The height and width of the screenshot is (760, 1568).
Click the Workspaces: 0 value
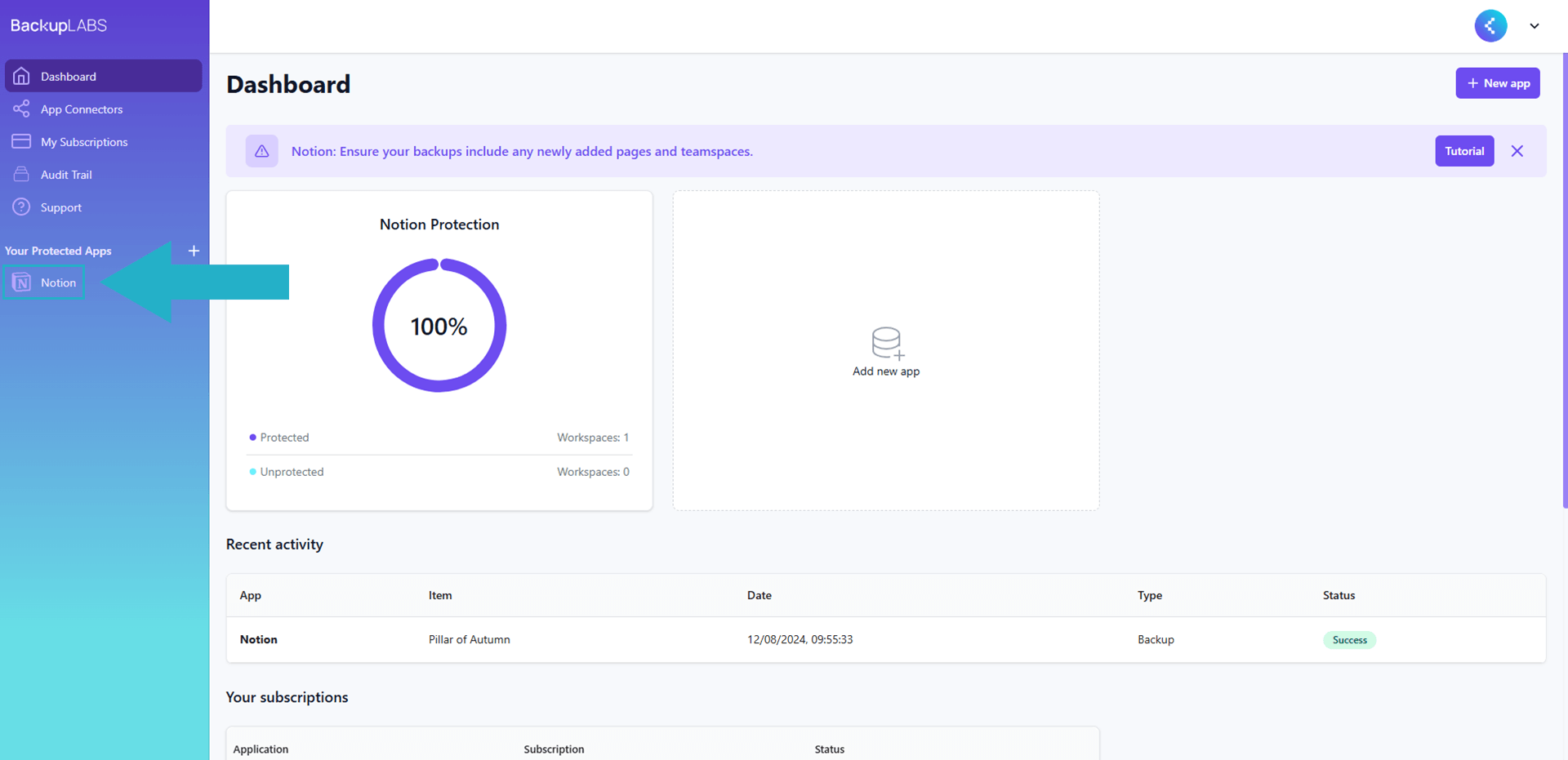coord(593,472)
